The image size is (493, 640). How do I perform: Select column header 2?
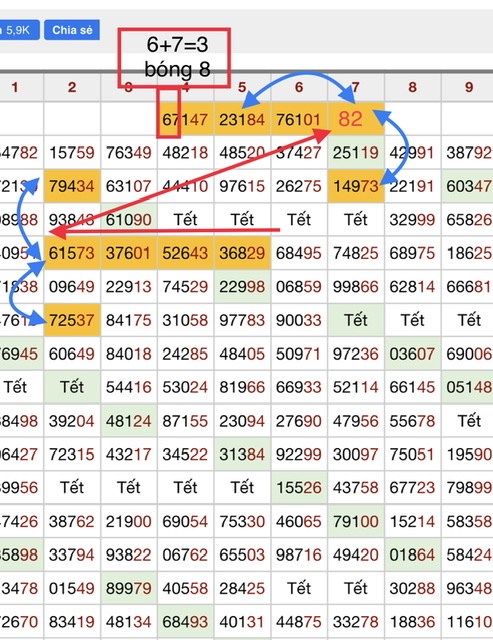(x=72, y=87)
